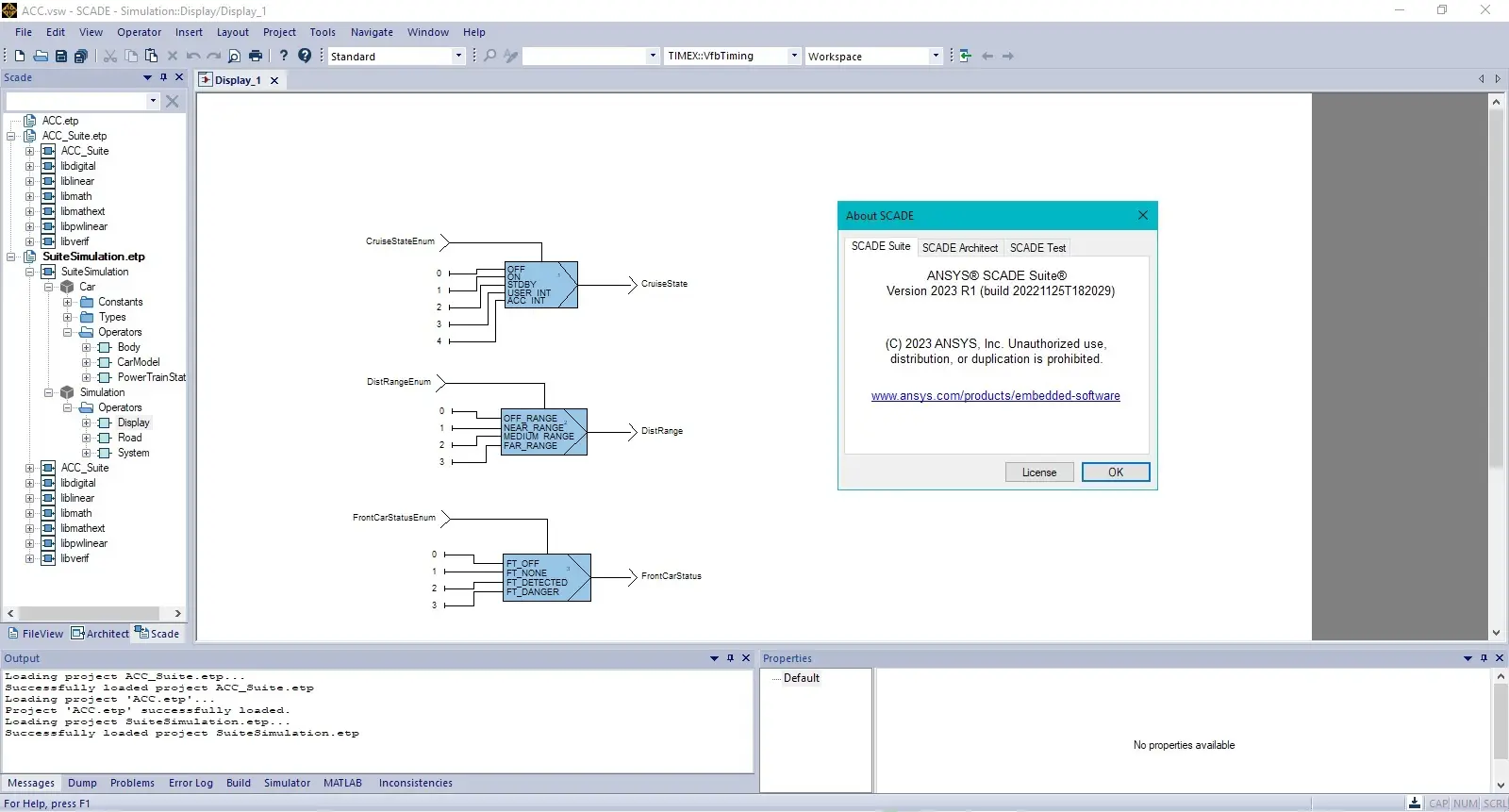Image resolution: width=1509 pixels, height=812 pixels.
Task: Click the Scade browser horizontal scrollbar
Action: pyautogui.click(x=90, y=613)
